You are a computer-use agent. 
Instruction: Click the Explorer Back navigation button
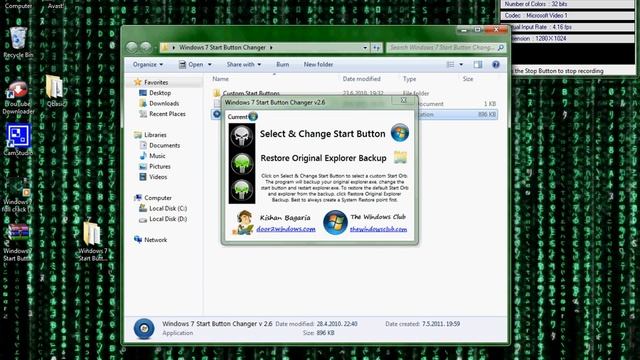click(x=132, y=47)
